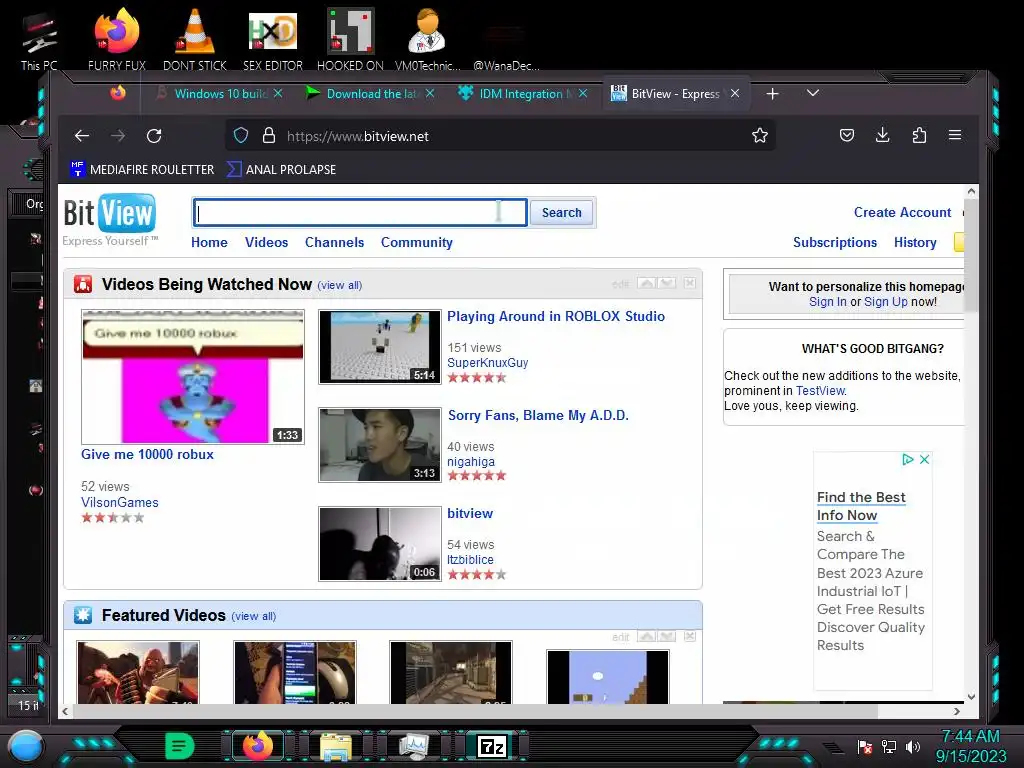Open the Firefox downloads panel
The height and width of the screenshot is (768, 1024).
click(882, 135)
